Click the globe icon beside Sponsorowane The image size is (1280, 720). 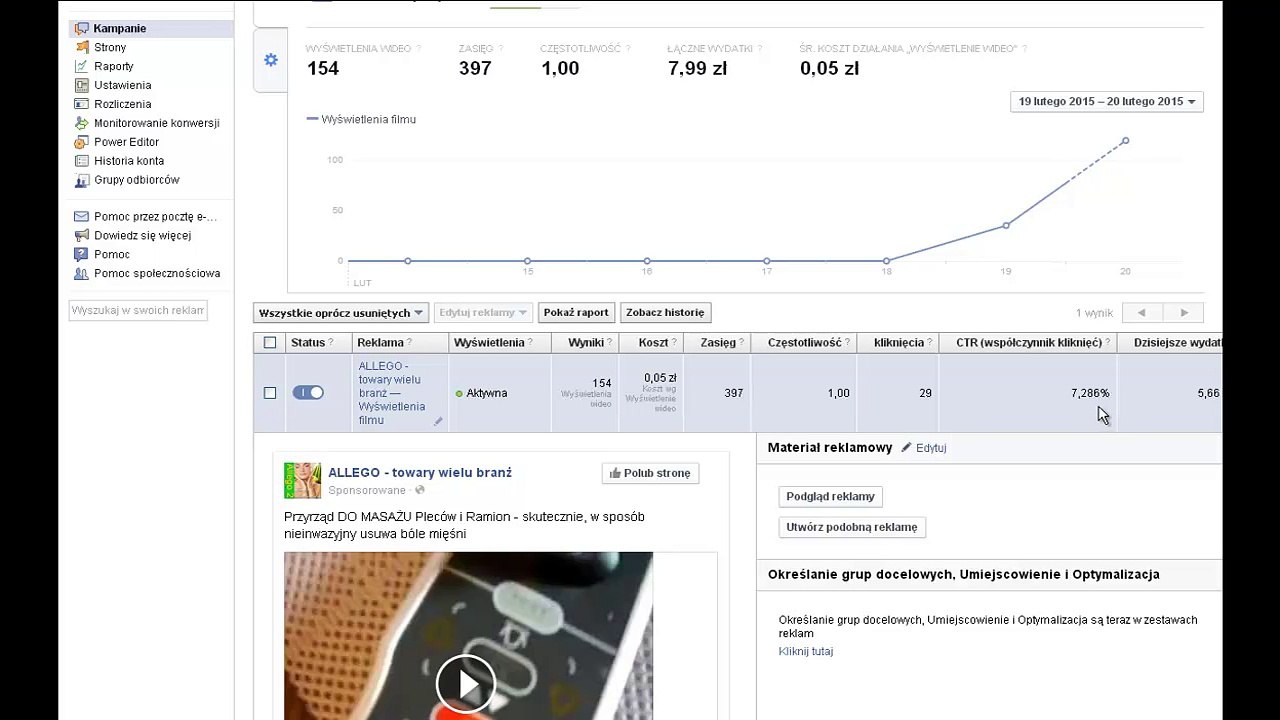tap(420, 490)
